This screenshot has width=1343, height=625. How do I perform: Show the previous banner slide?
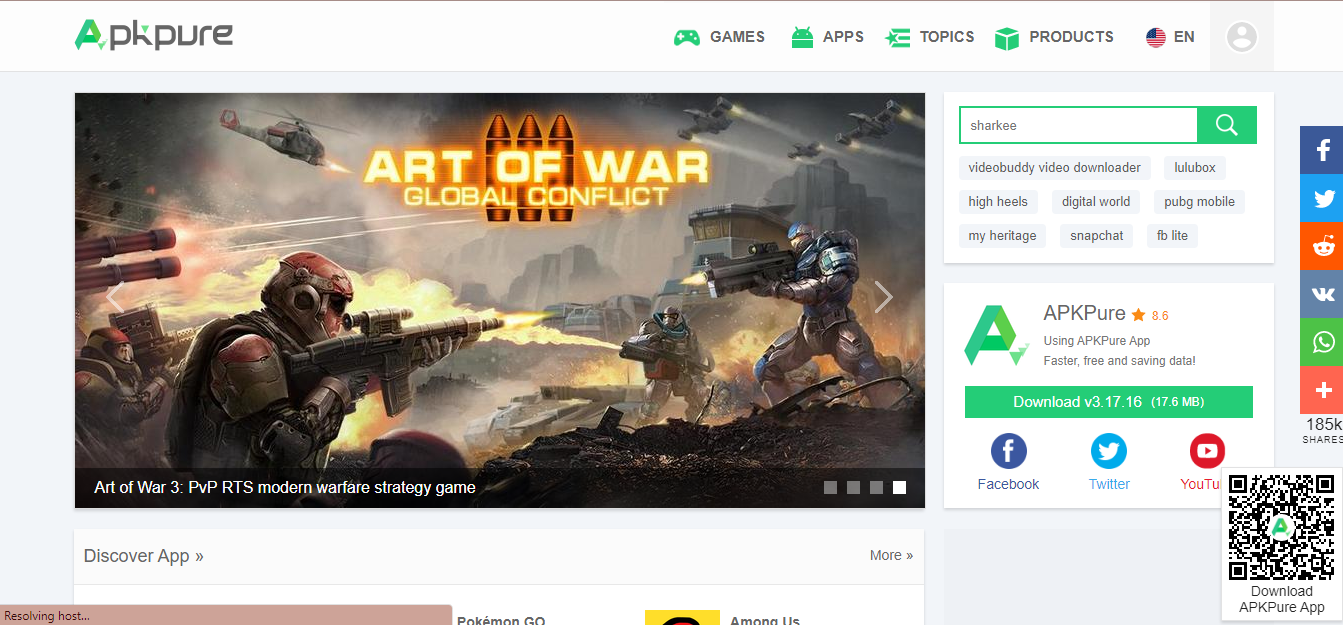(115, 297)
